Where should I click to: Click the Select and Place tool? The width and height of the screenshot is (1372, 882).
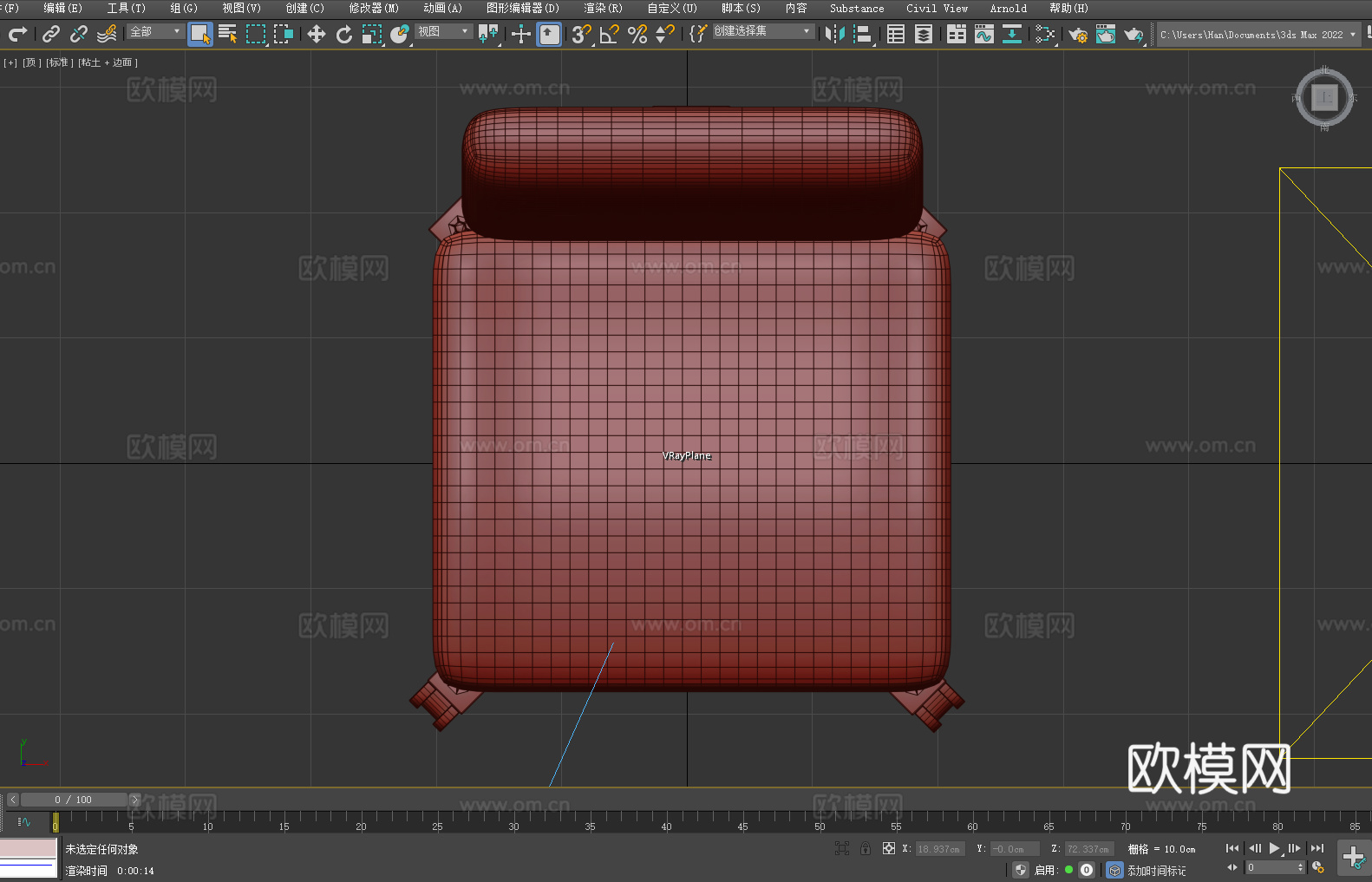click(400, 34)
